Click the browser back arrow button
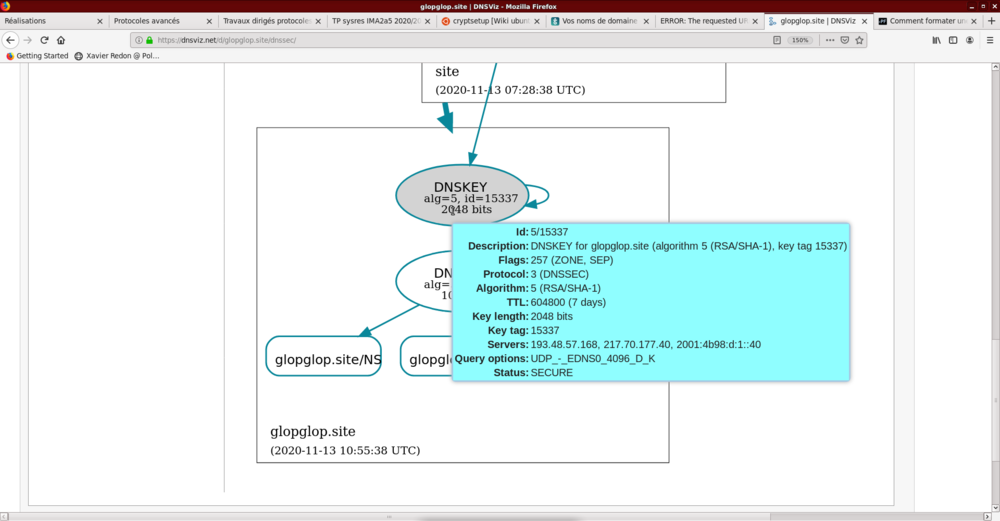The width and height of the screenshot is (1000, 521). tap(10, 40)
